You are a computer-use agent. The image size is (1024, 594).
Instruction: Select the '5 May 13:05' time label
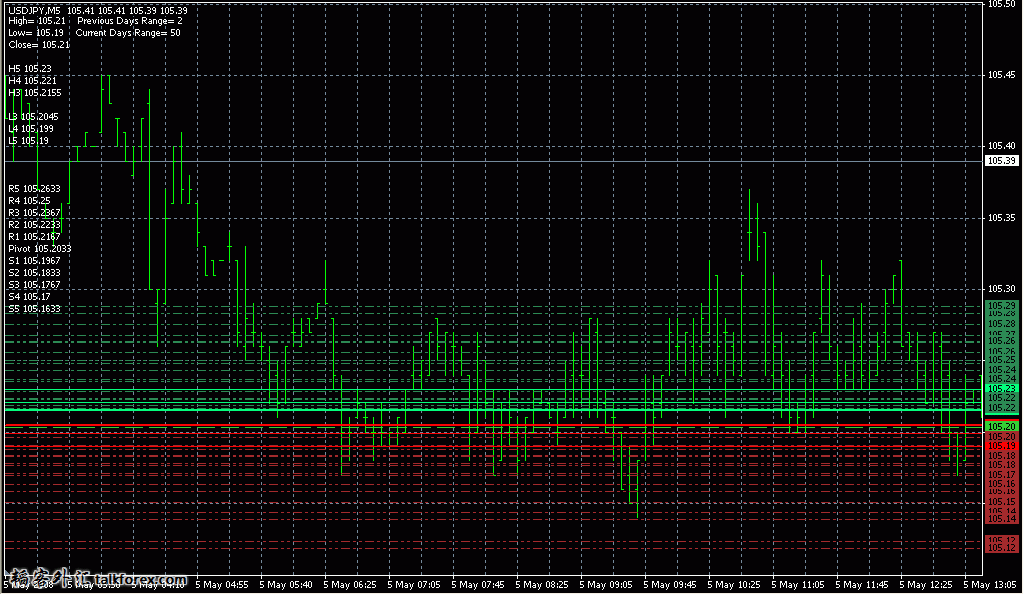[x=990, y=585]
